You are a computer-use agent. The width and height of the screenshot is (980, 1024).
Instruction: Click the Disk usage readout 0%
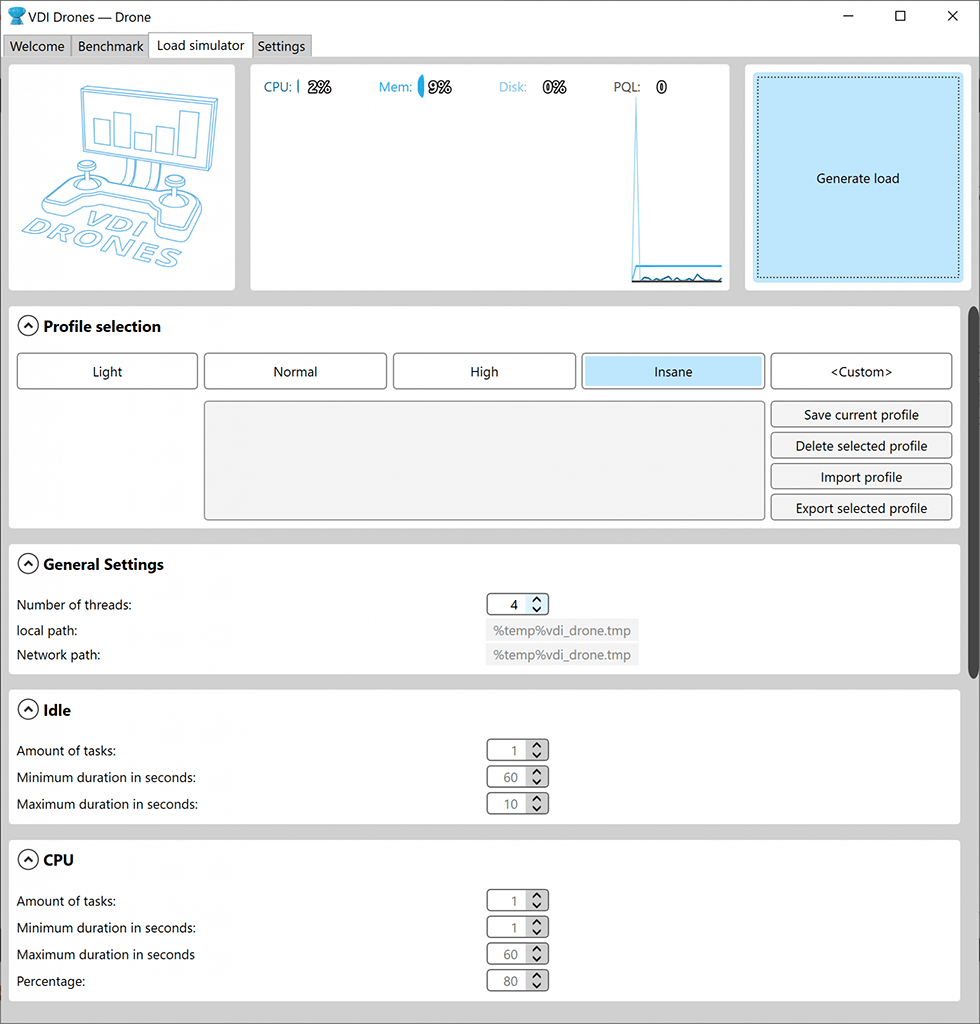(x=554, y=87)
